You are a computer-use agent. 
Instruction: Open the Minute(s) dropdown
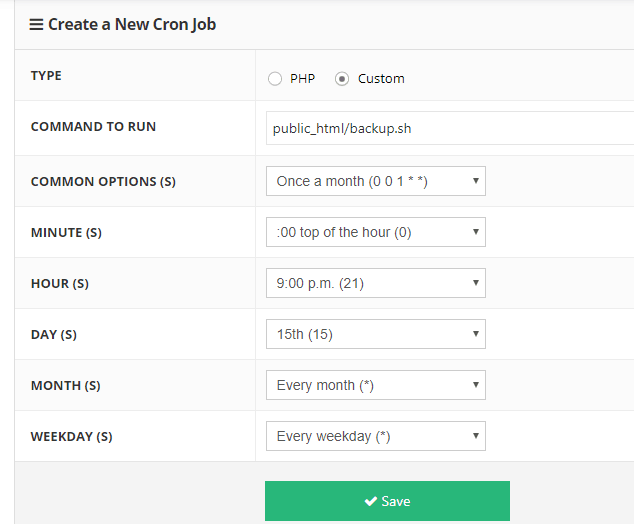pyautogui.click(x=375, y=232)
